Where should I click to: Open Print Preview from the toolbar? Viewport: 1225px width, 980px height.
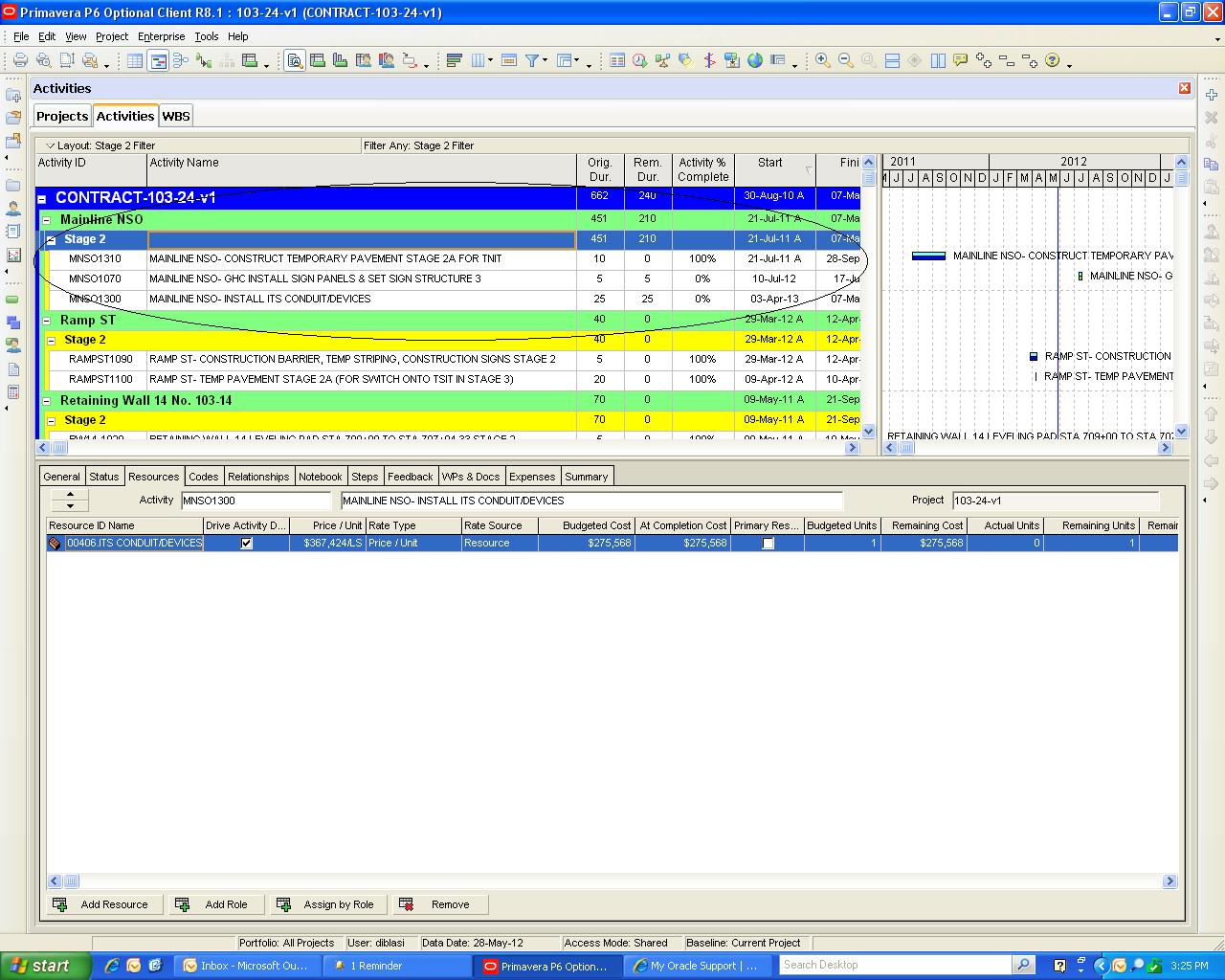point(44,60)
